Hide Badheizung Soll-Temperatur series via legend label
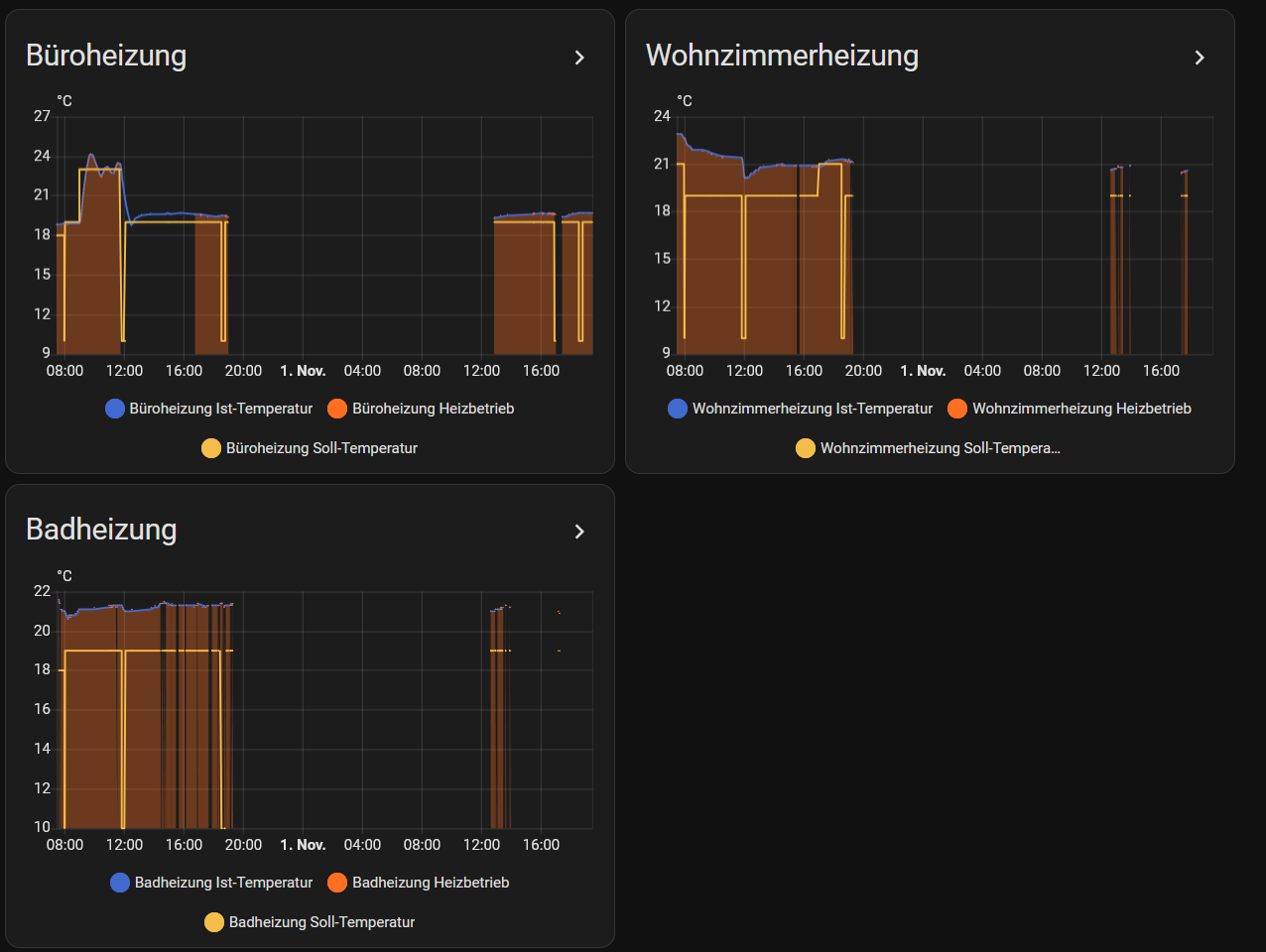This screenshot has height=952, width=1266. pyautogui.click(x=321, y=922)
